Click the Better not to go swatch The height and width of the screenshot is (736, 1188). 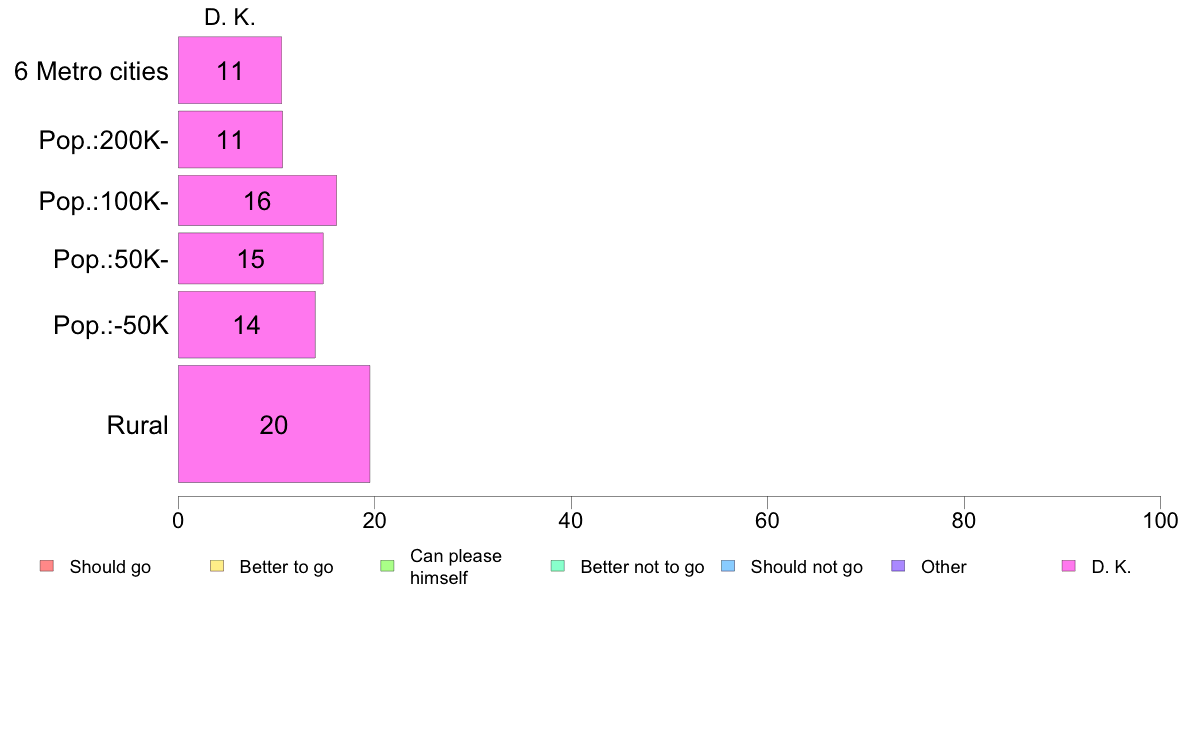pos(558,566)
